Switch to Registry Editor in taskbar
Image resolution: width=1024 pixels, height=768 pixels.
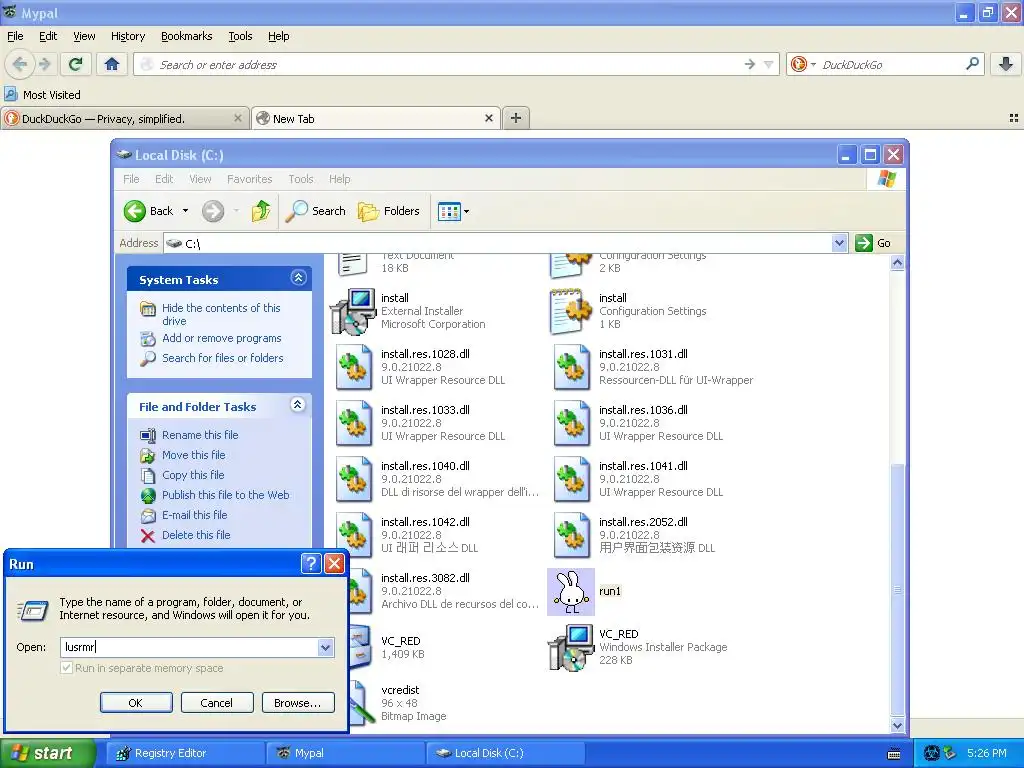(x=185, y=753)
